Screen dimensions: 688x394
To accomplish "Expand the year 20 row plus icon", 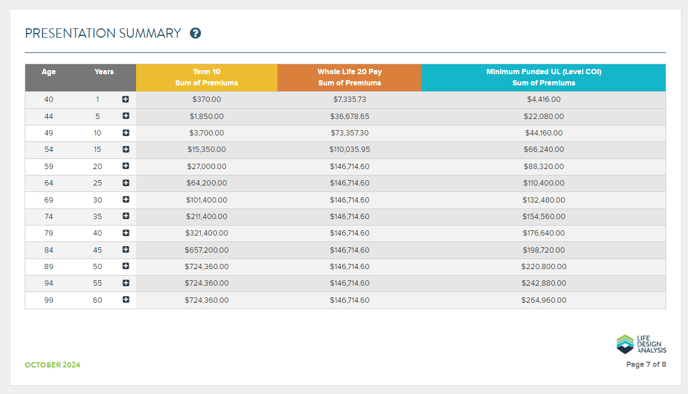I will coord(125,166).
